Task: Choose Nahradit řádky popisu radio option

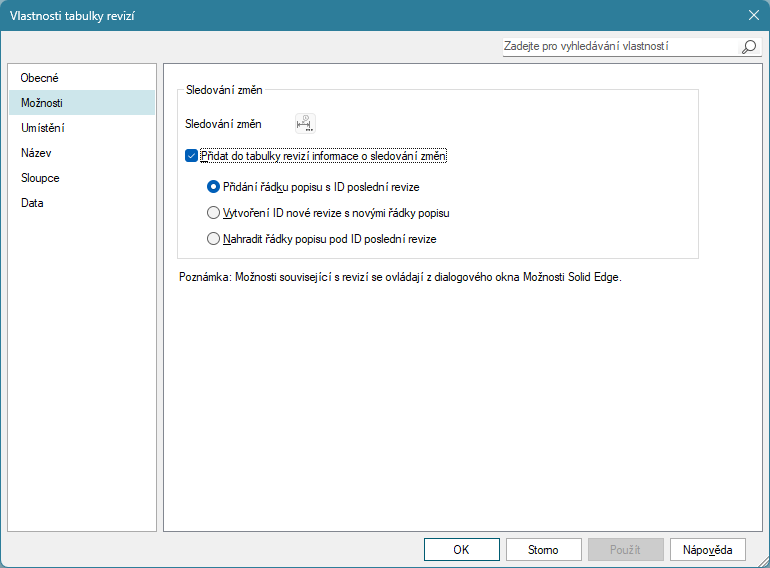Action: [213, 239]
